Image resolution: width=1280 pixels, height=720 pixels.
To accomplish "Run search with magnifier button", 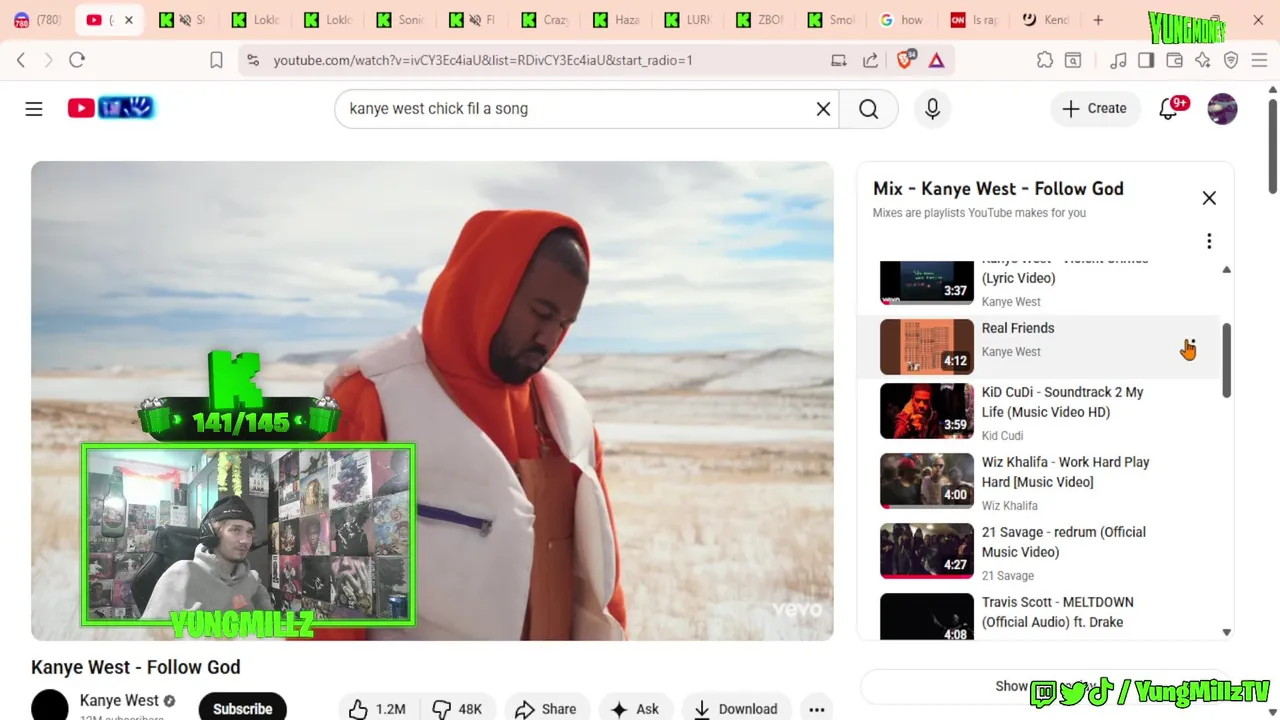I will [x=868, y=108].
